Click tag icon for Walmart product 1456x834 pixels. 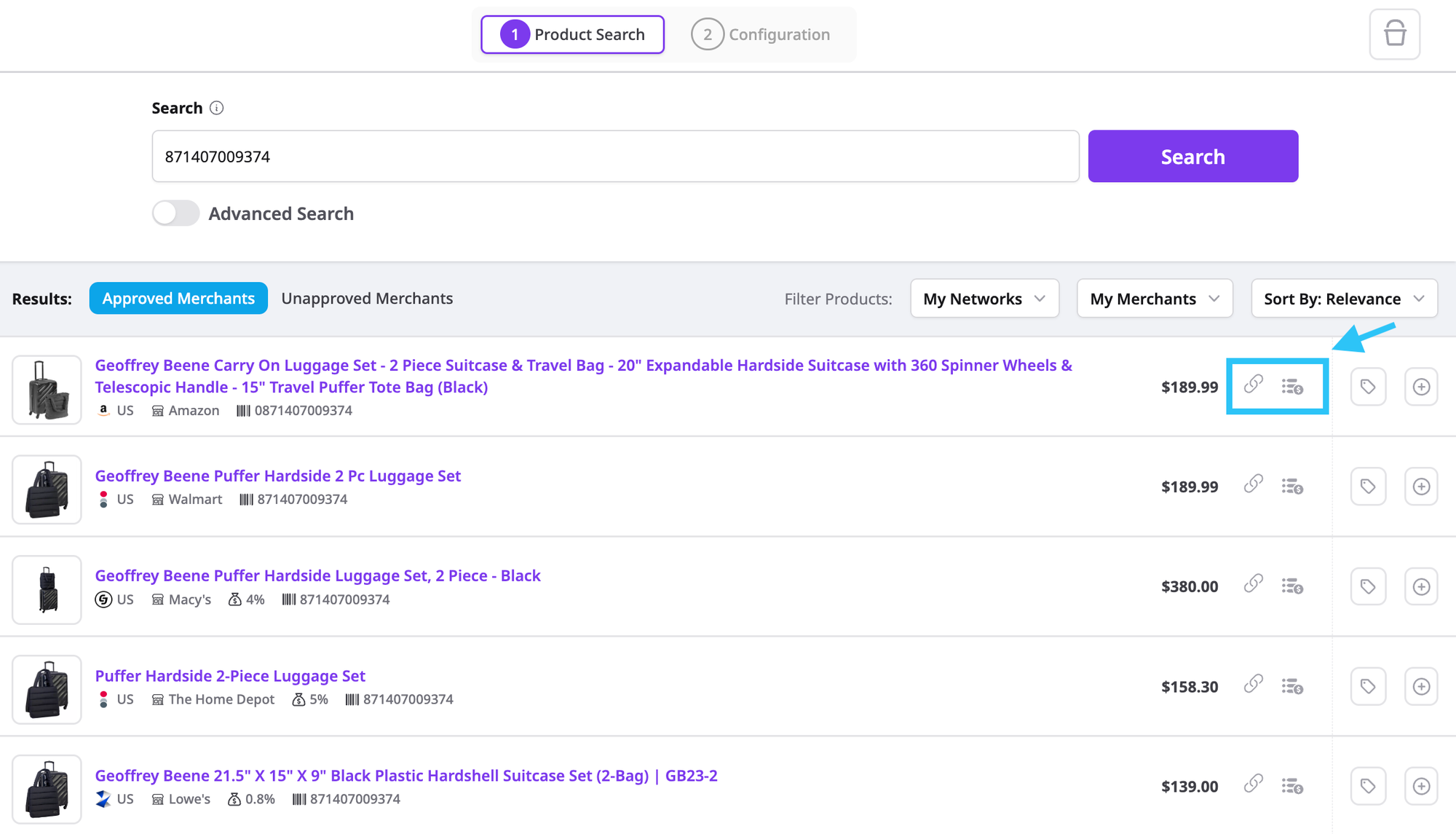point(1368,487)
